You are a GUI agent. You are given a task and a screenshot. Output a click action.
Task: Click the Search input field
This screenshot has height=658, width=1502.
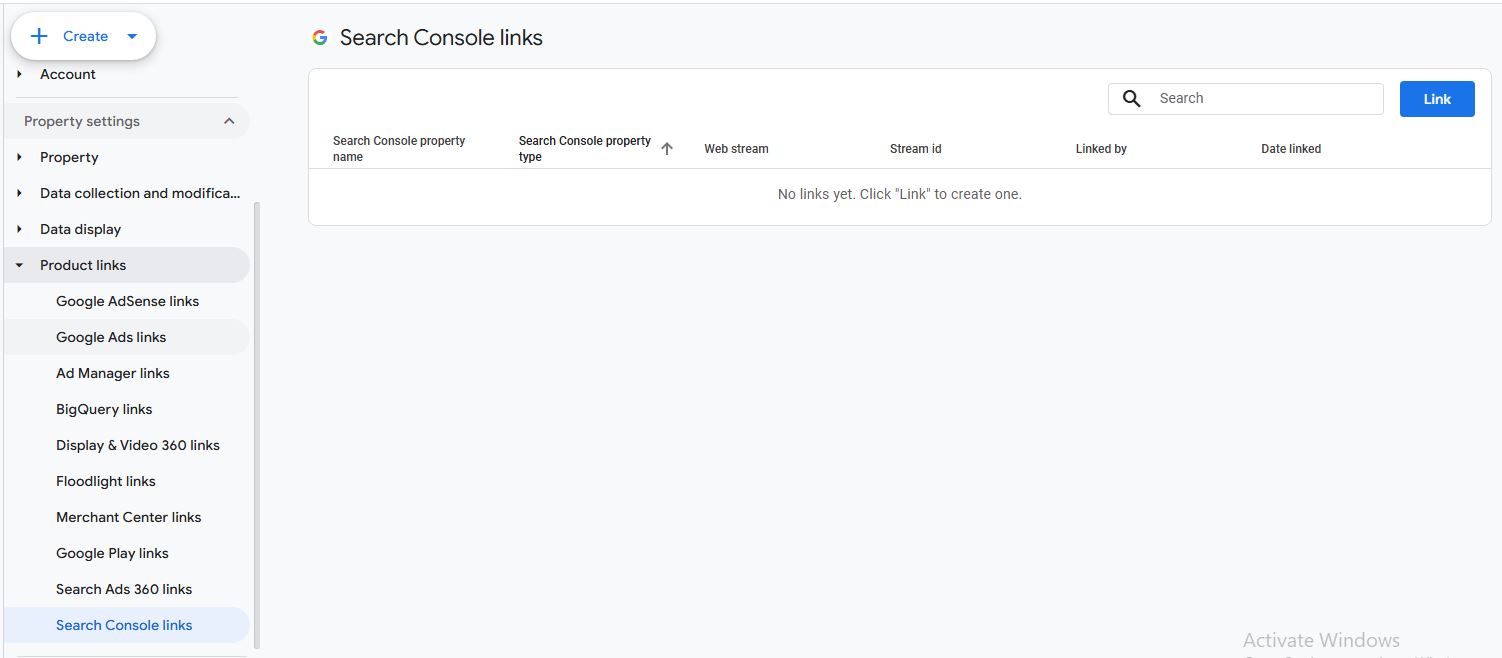point(1265,98)
